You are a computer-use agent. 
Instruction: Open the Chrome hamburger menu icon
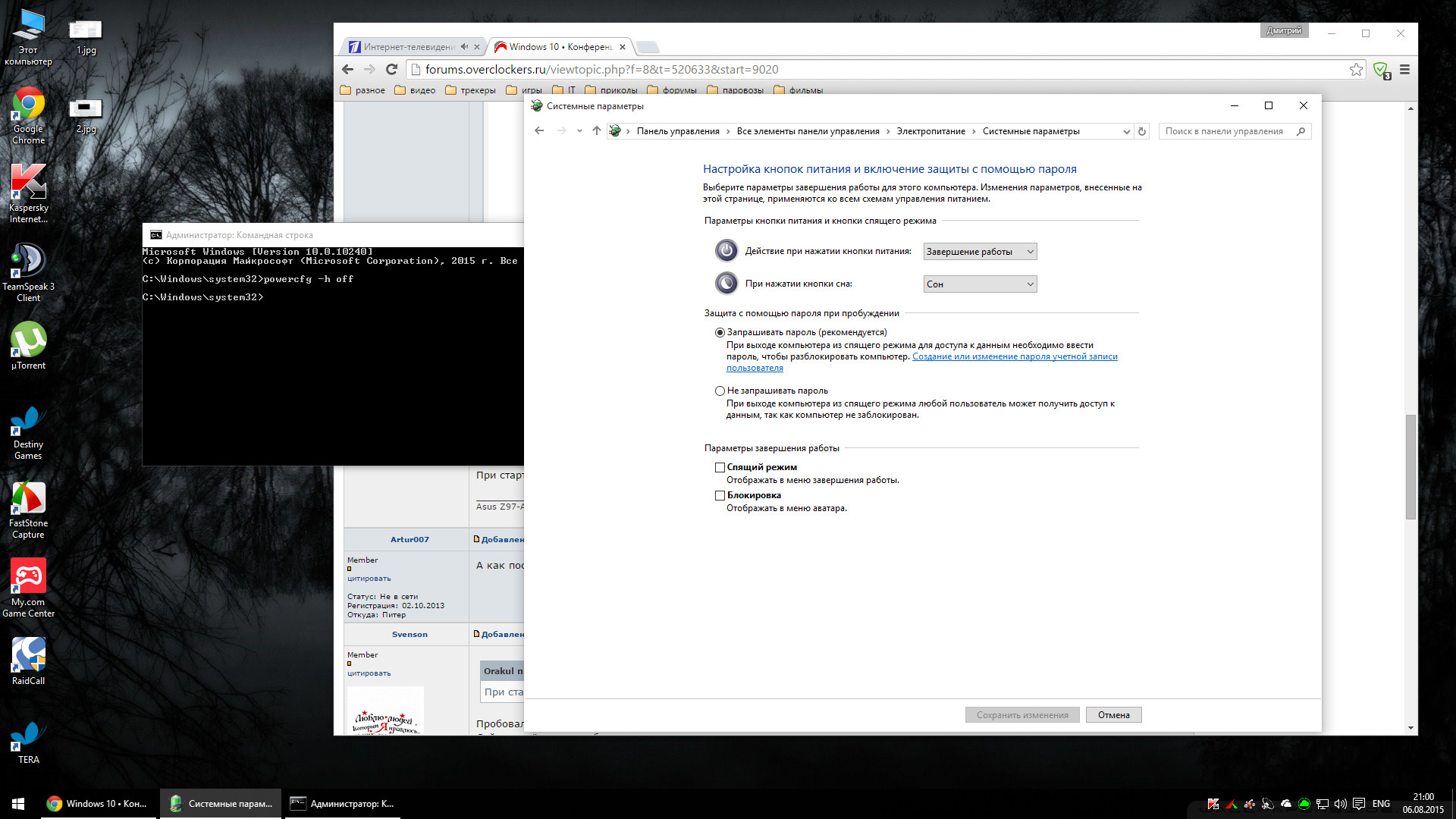(x=1404, y=70)
